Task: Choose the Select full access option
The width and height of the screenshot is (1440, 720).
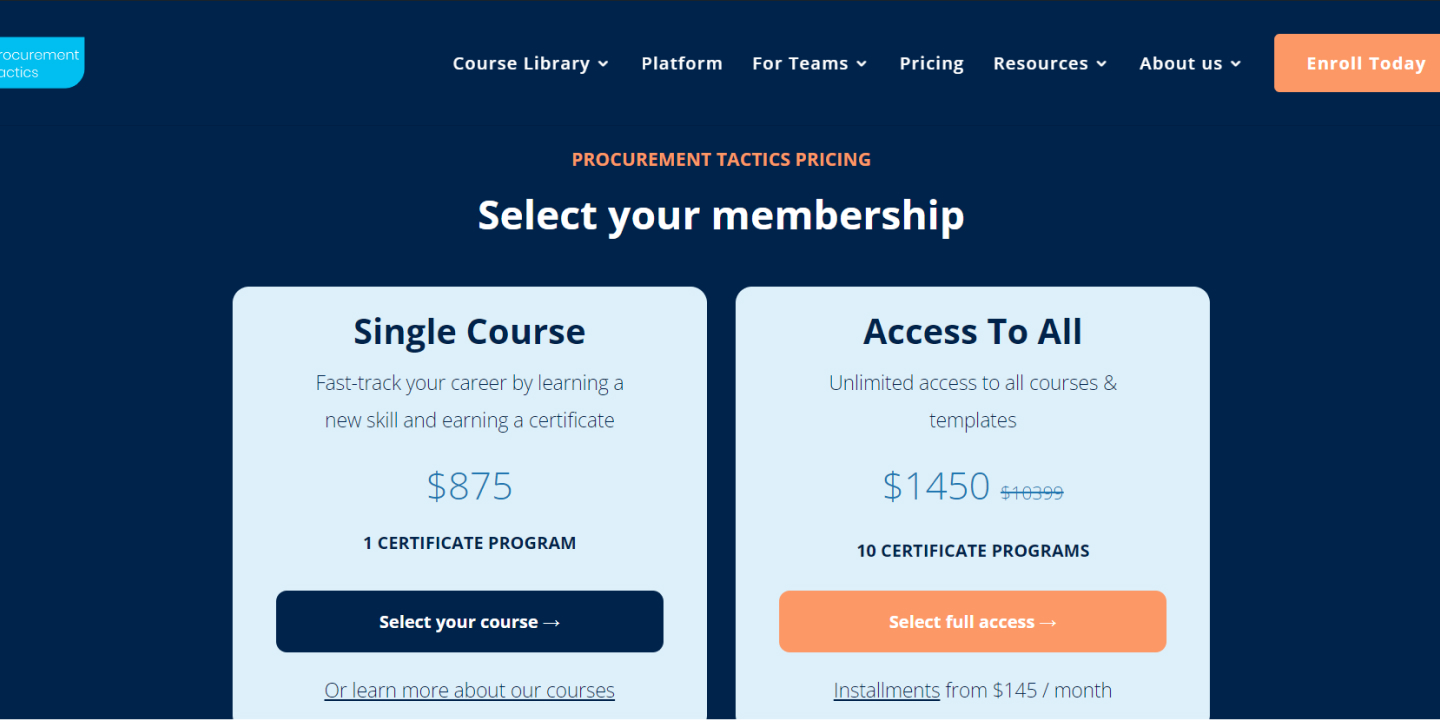Action: (x=972, y=621)
